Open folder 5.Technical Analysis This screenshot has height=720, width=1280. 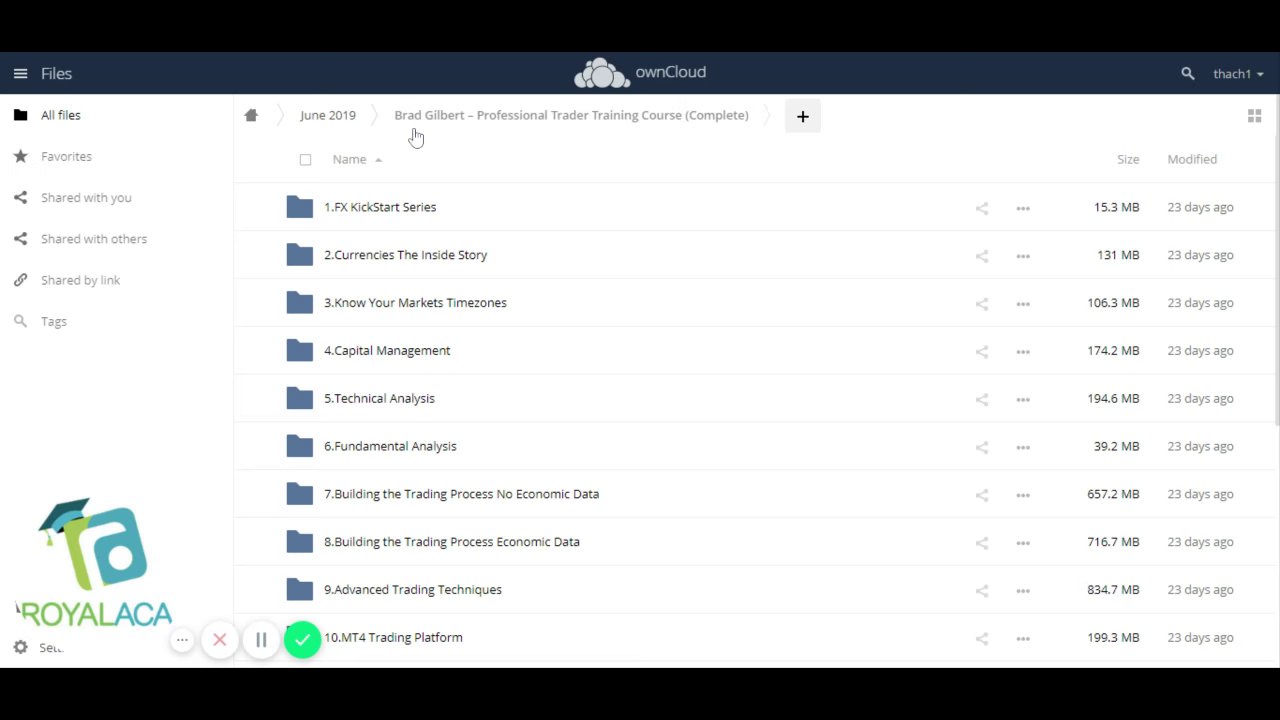(x=379, y=398)
